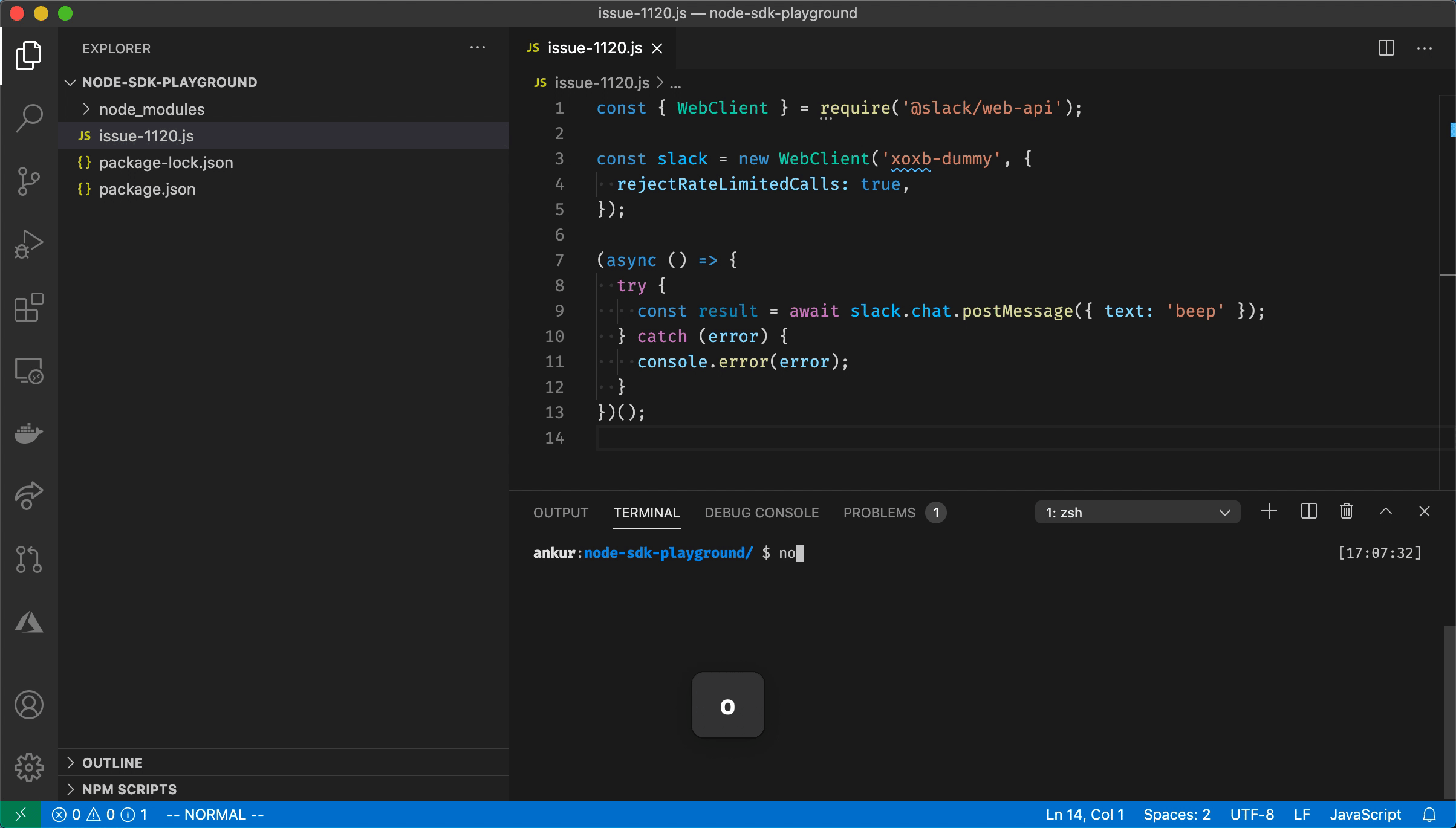Viewport: 1456px width, 828px height.
Task: Open the Azure view icon
Action: click(28, 622)
